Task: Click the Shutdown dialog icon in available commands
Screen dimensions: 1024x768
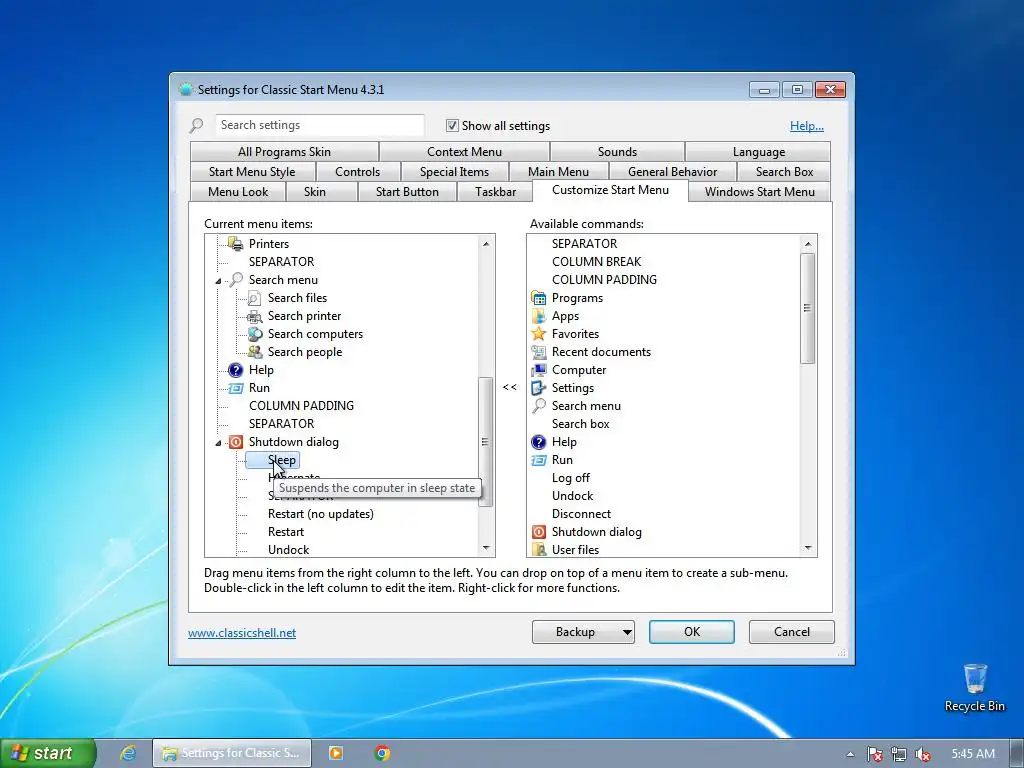Action: [x=539, y=532]
